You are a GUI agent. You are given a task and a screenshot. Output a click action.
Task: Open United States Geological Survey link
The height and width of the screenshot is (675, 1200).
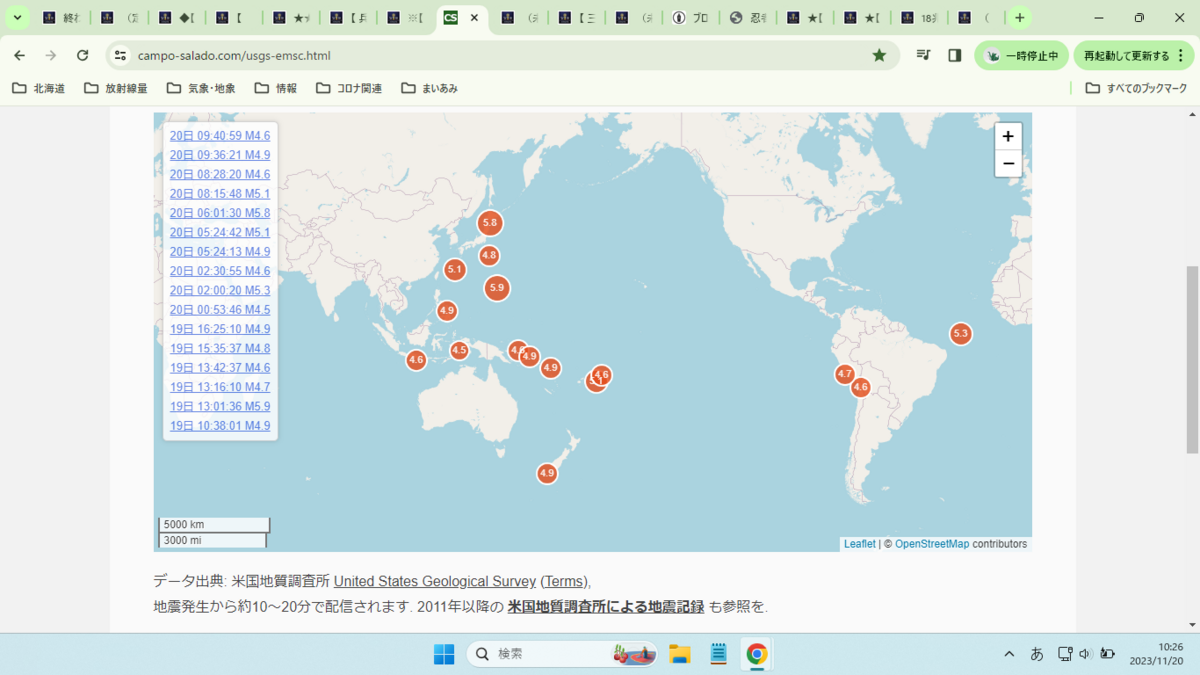435,581
